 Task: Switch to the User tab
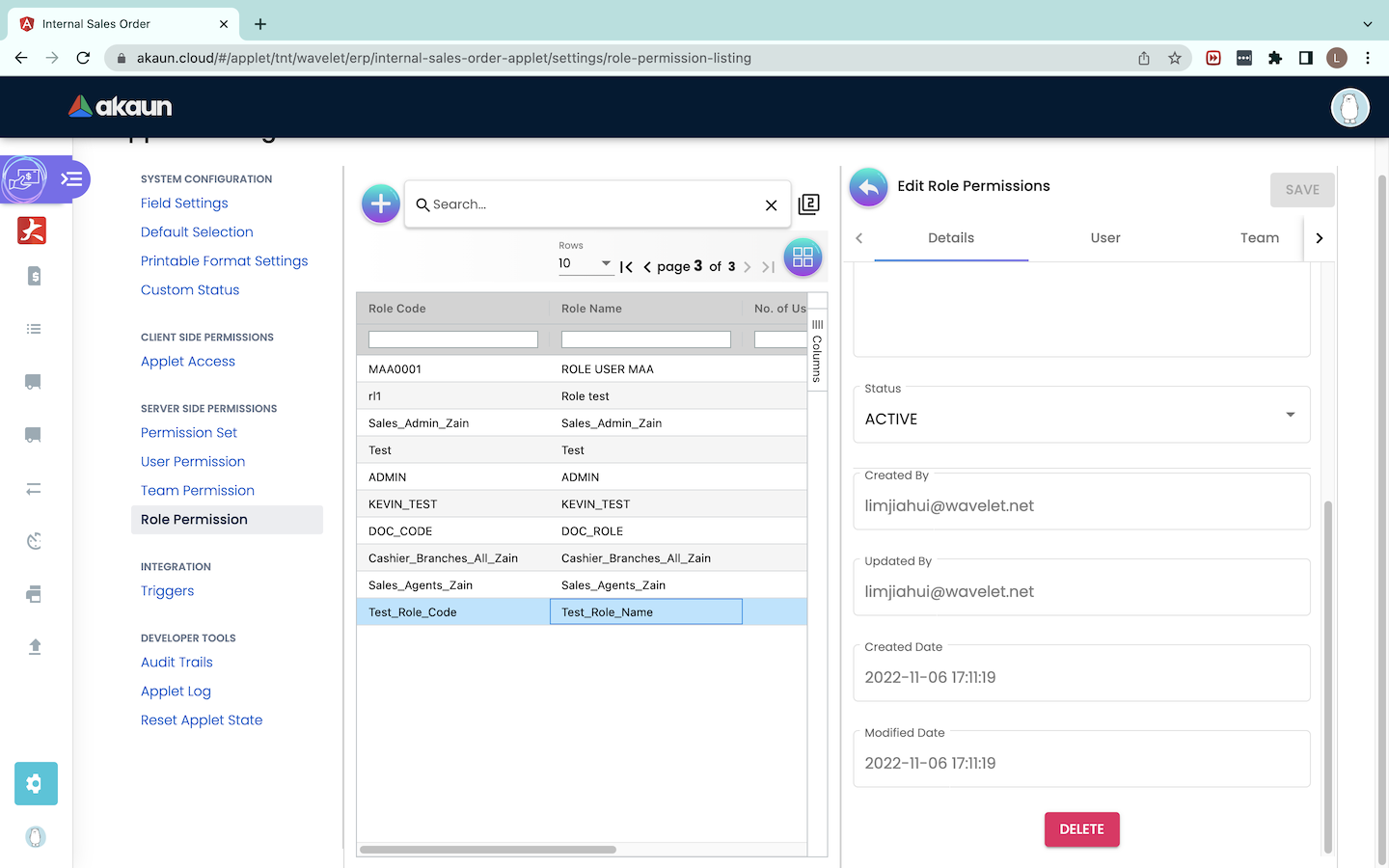(x=1105, y=238)
